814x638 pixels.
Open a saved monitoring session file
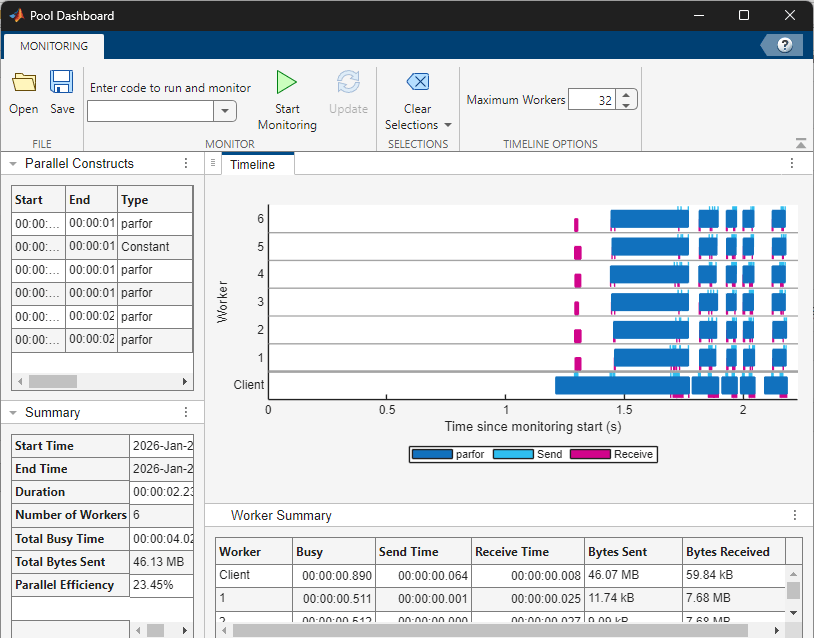(x=24, y=93)
